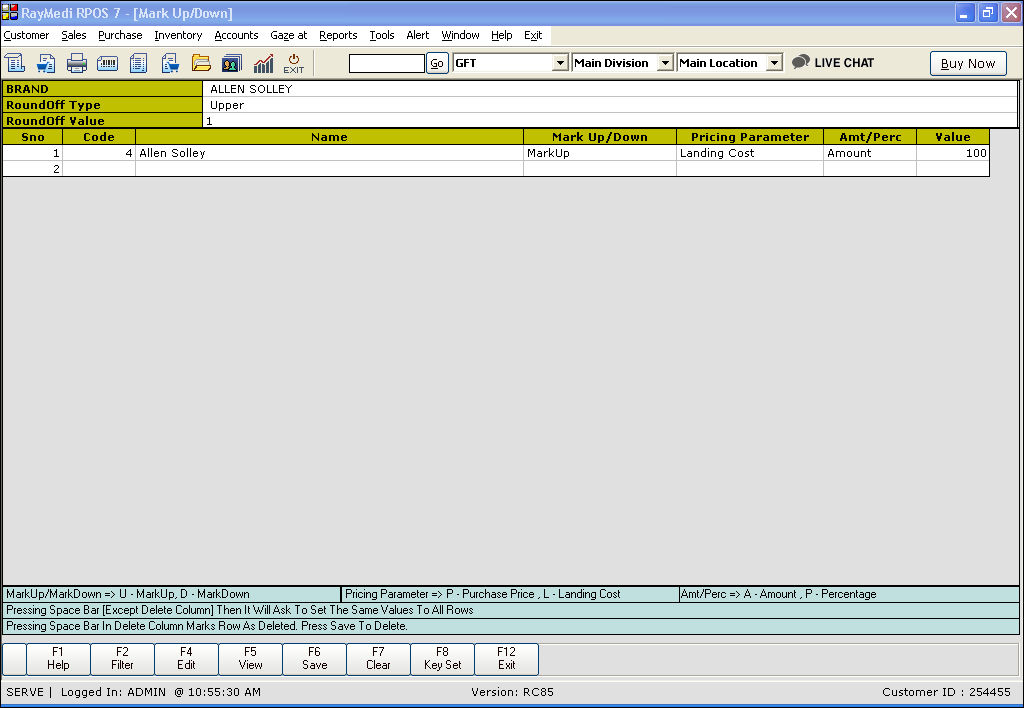The image size is (1024, 708).
Task: Open the yellow folder toolbar icon
Action: 201,63
